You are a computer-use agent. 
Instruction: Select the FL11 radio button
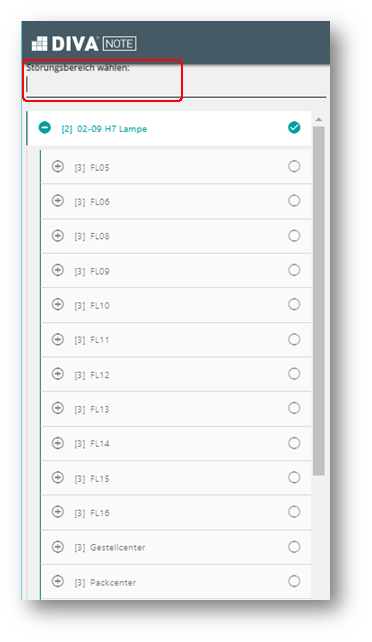[294, 339]
